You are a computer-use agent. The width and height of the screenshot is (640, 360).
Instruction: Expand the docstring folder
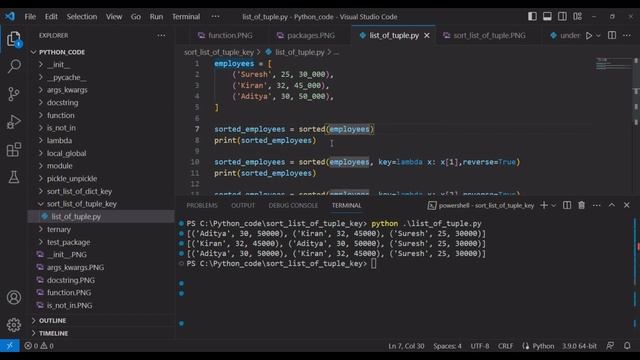(101, 102)
